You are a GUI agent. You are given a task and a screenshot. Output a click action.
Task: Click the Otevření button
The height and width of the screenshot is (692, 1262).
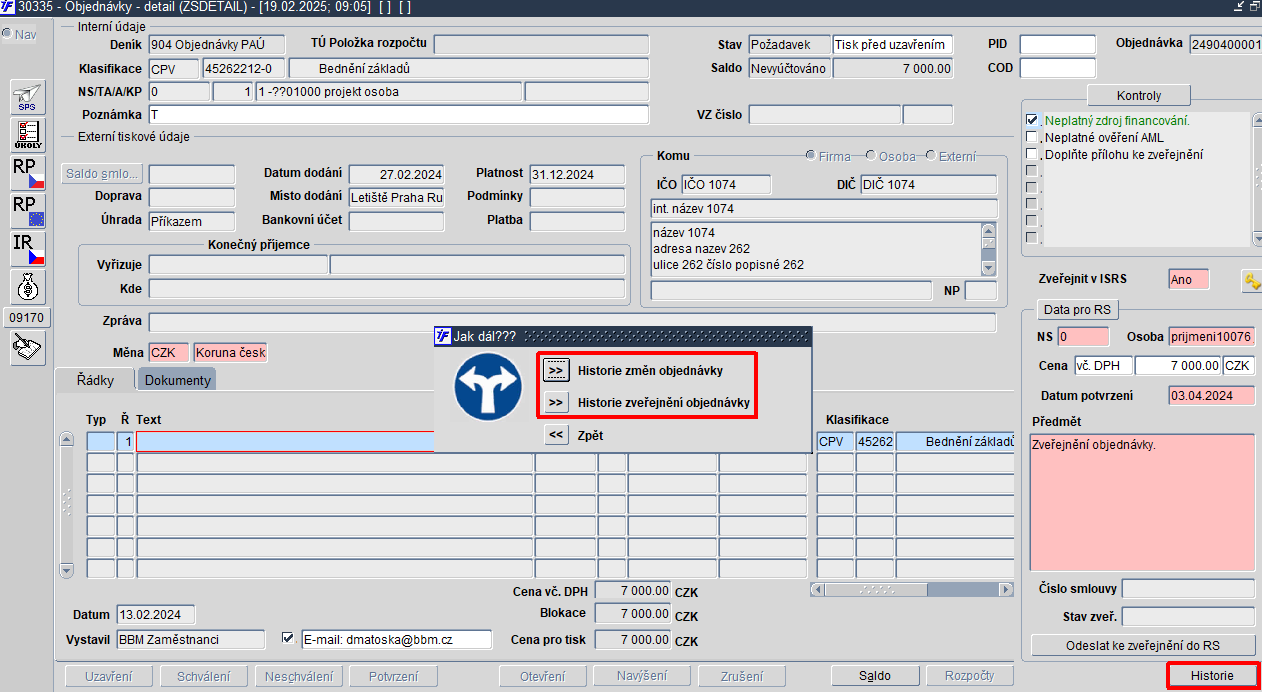[542, 676]
